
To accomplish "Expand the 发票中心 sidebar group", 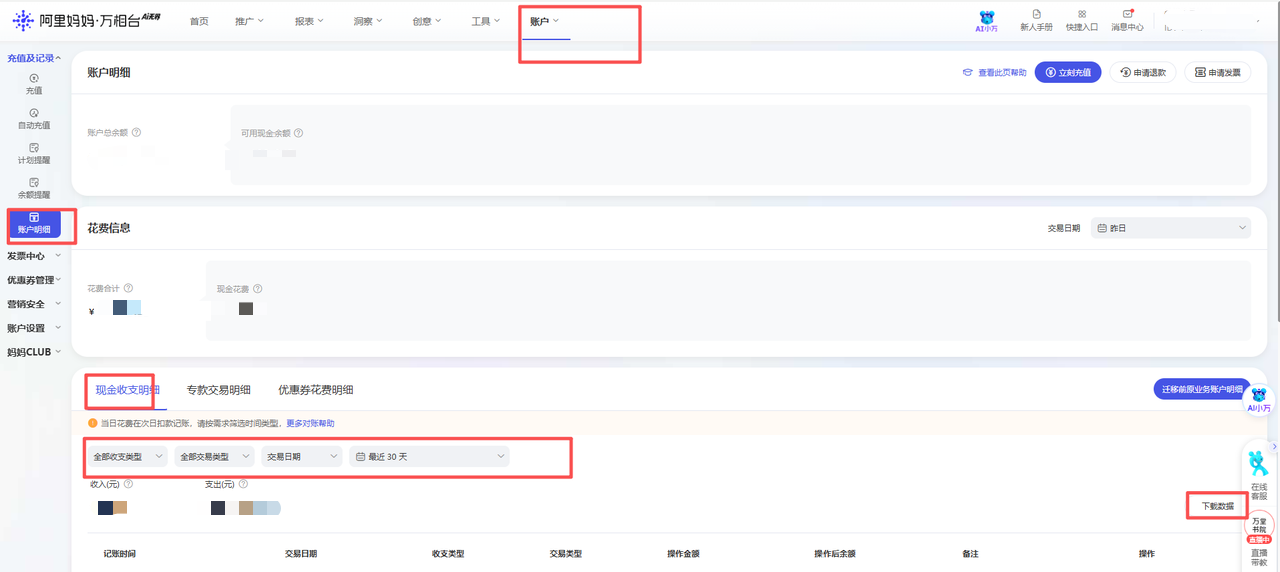I will [x=34, y=256].
